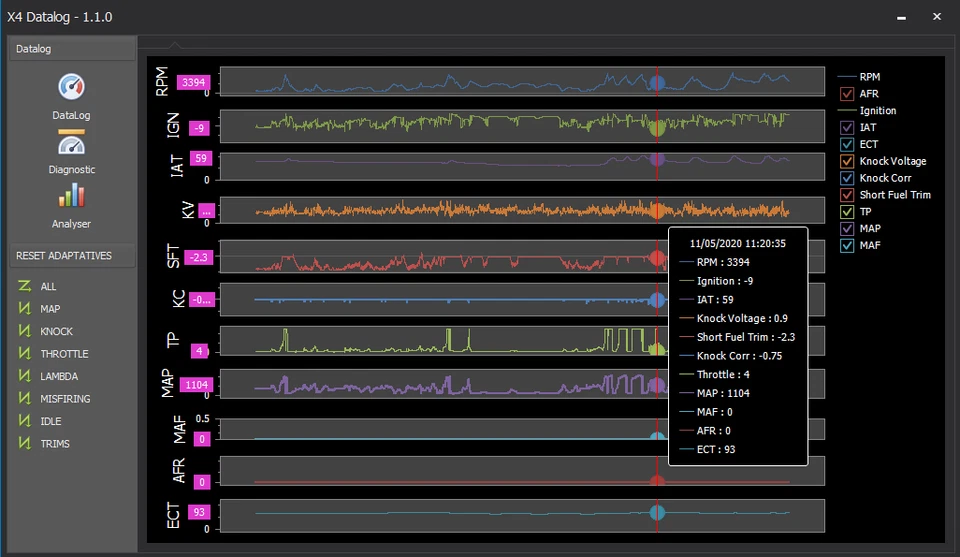The width and height of the screenshot is (960, 557).
Task: Select the RESET ADAPTATIVES section header
Action: pyautogui.click(x=72, y=256)
